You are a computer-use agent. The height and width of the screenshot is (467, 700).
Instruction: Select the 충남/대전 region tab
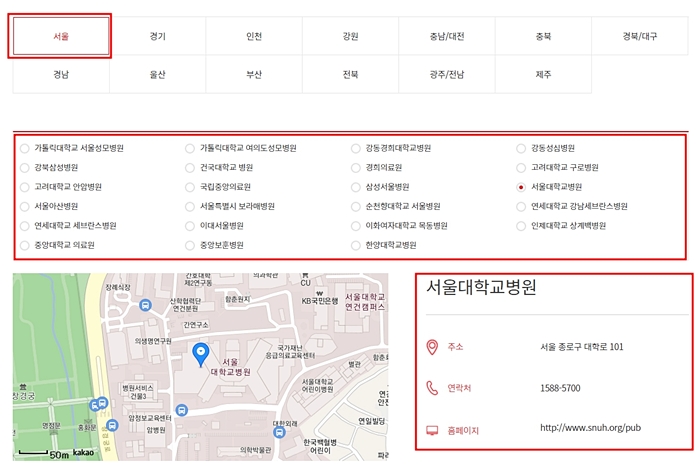click(x=447, y=36)
